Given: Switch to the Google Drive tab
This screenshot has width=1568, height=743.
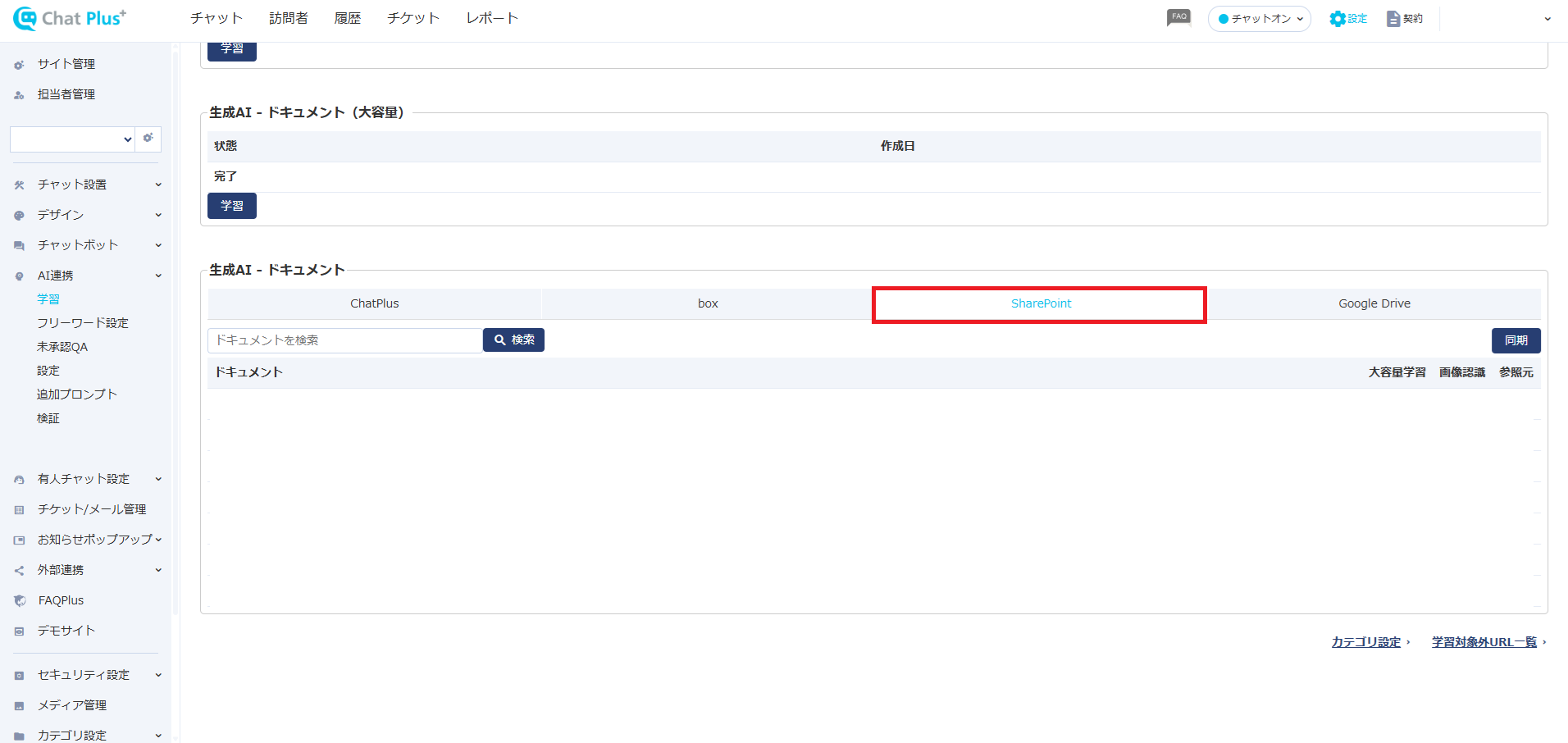Looking at the screenshot, I should (x=1374, y=303).
